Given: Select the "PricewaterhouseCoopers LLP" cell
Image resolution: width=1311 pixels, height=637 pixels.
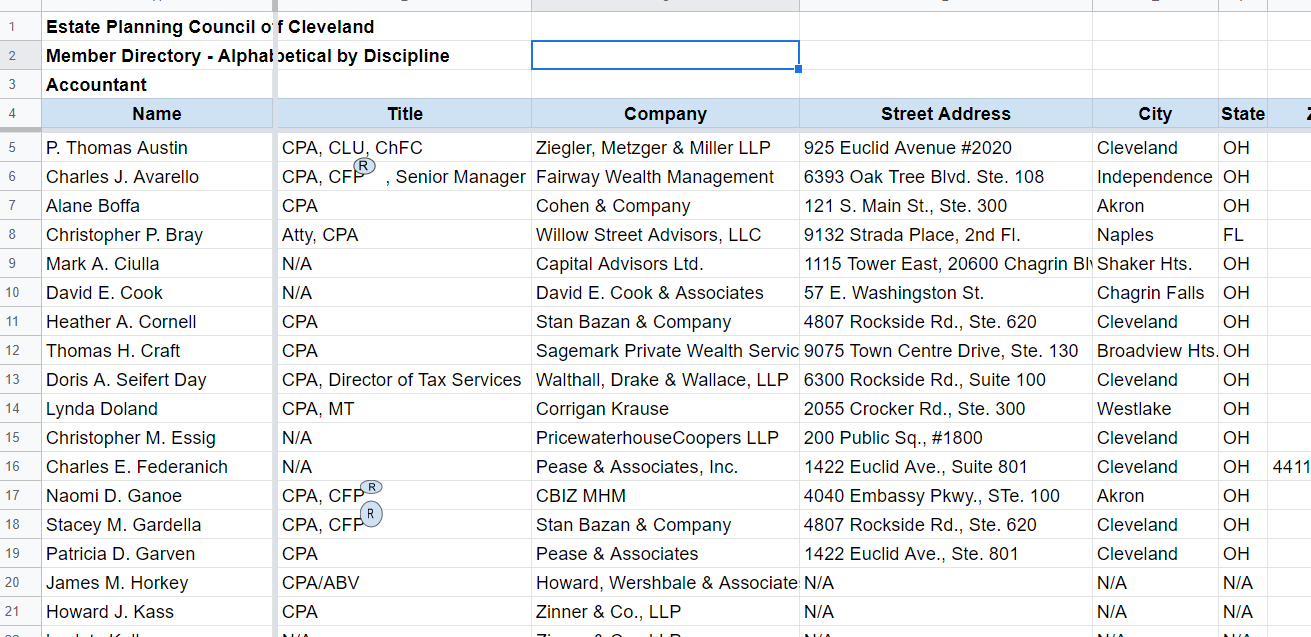Looking at the screenshot, I should coord(657,438).
